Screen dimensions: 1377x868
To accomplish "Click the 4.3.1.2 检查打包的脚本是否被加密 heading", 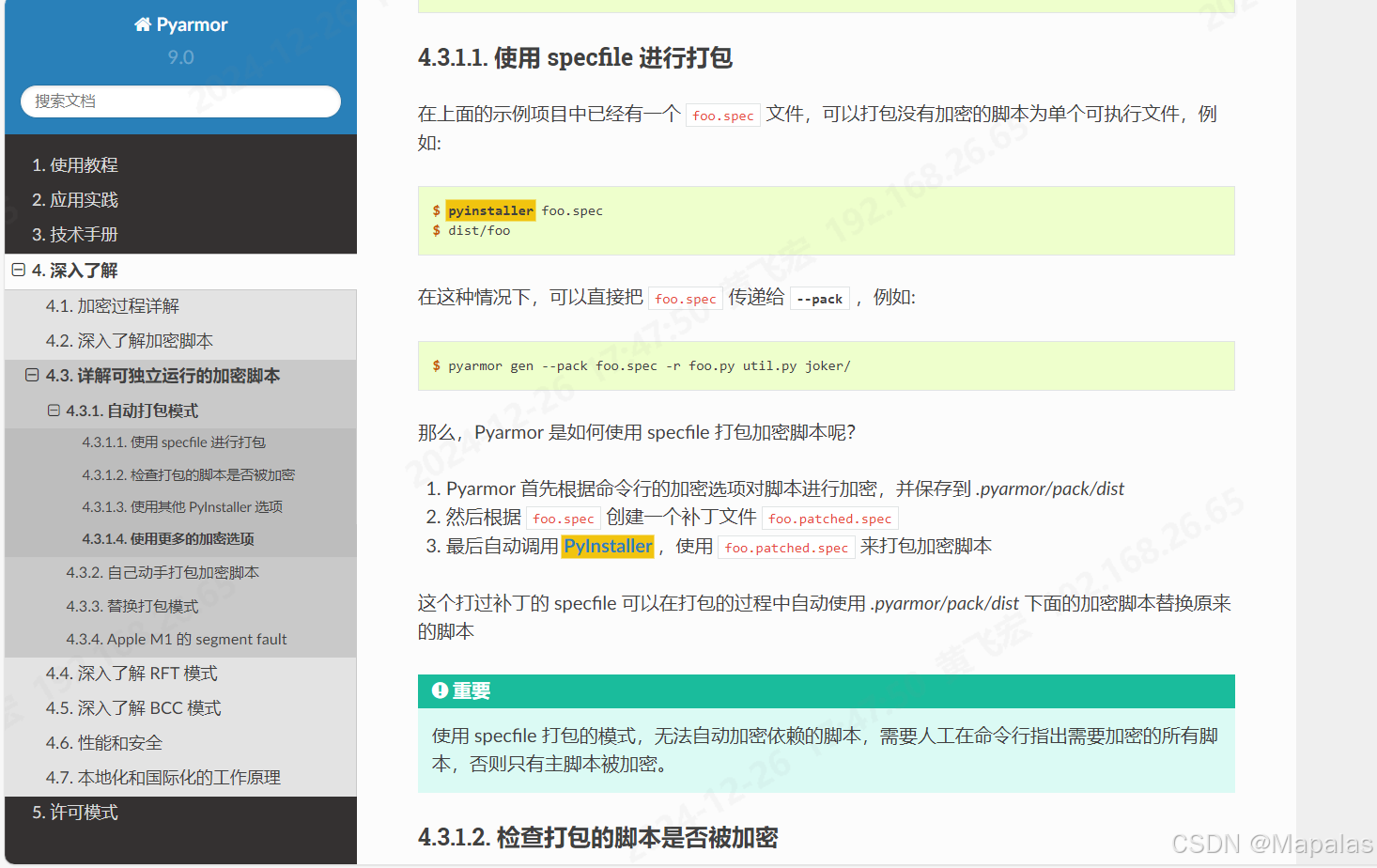I will 597,837.
